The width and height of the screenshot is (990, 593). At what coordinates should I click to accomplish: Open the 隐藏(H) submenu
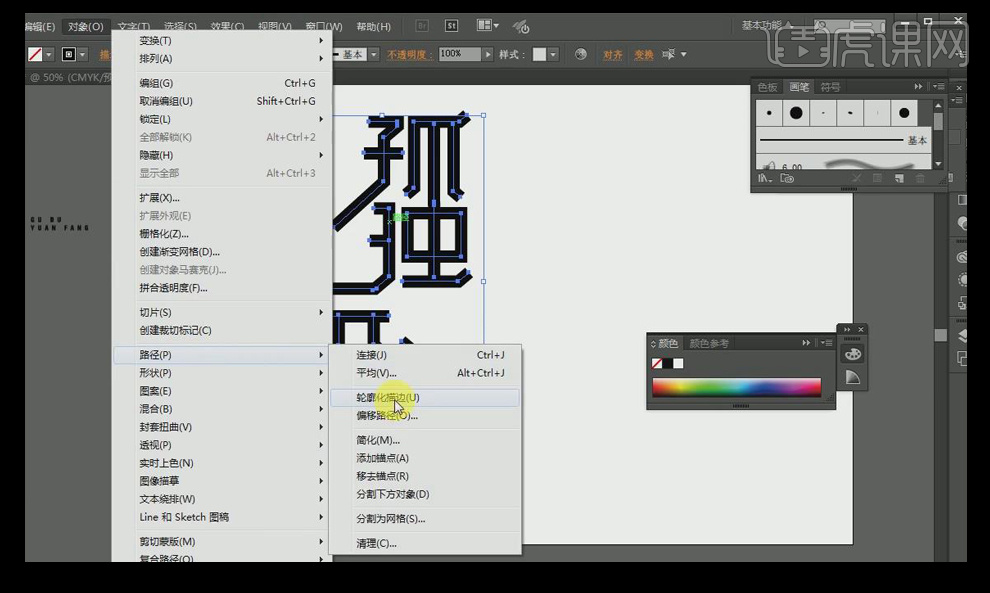pos(222,155)
